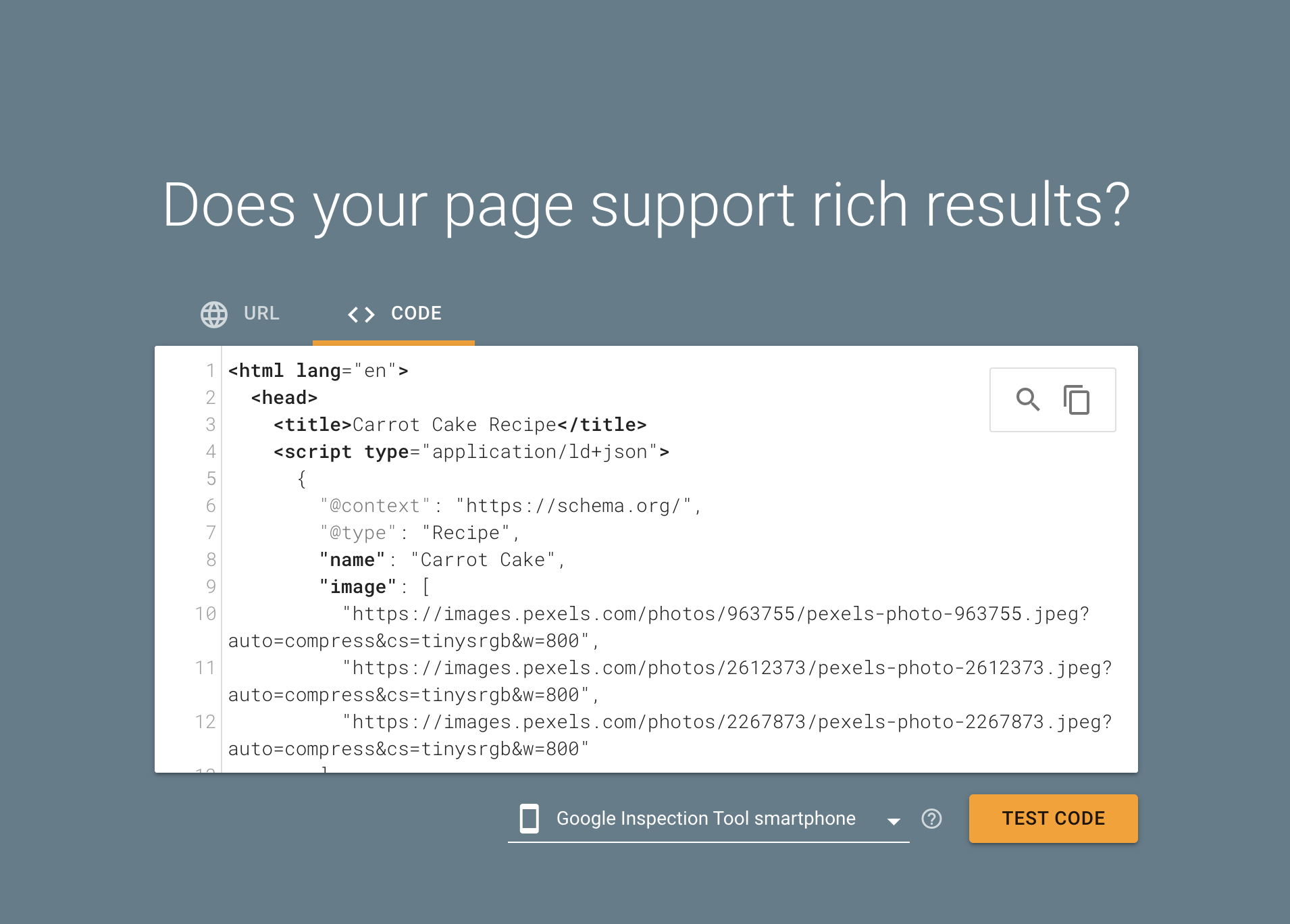The height and width of the screenshot is (924, 1290).
Task: Place cursor on the html lang line
Action: tap(318, 371)
